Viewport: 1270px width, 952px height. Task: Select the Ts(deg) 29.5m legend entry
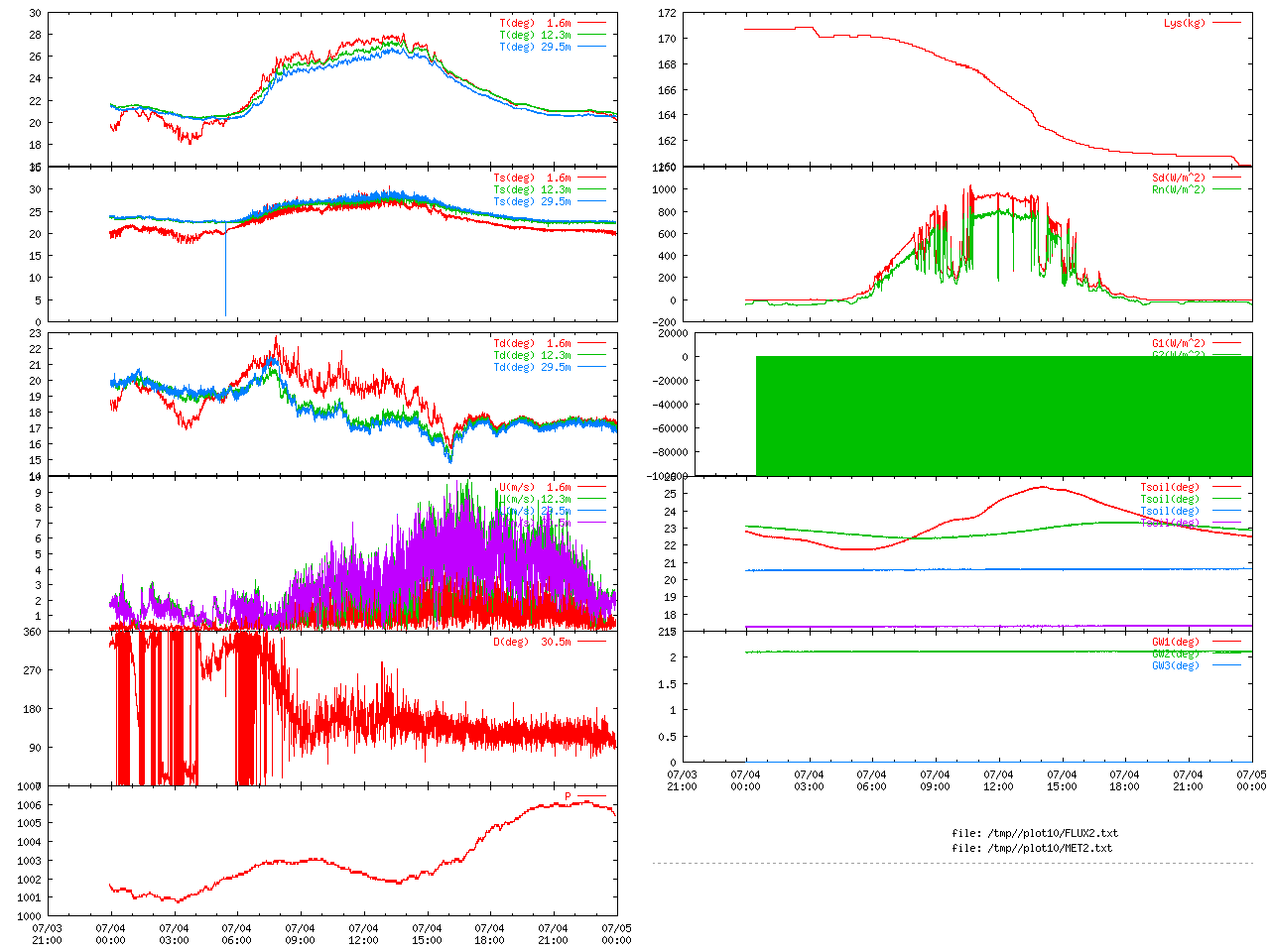pos(533,202)
